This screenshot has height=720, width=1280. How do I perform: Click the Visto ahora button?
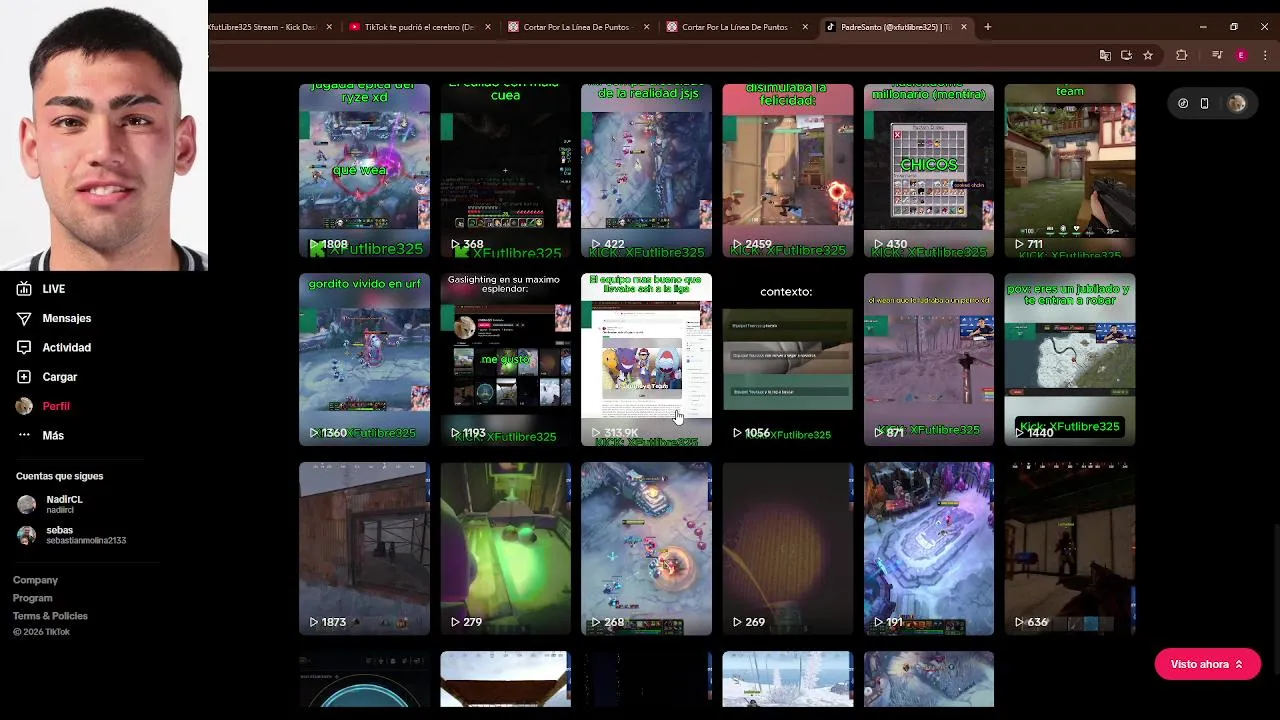1207,664
